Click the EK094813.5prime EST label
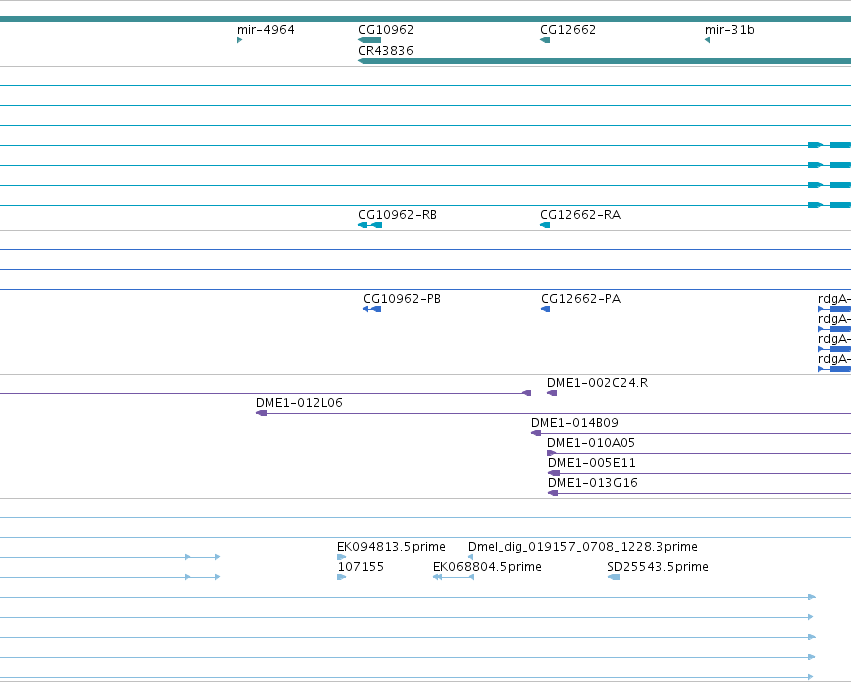Image resolution: width=851 pixels, height=682 pixels. coord(391,547)
